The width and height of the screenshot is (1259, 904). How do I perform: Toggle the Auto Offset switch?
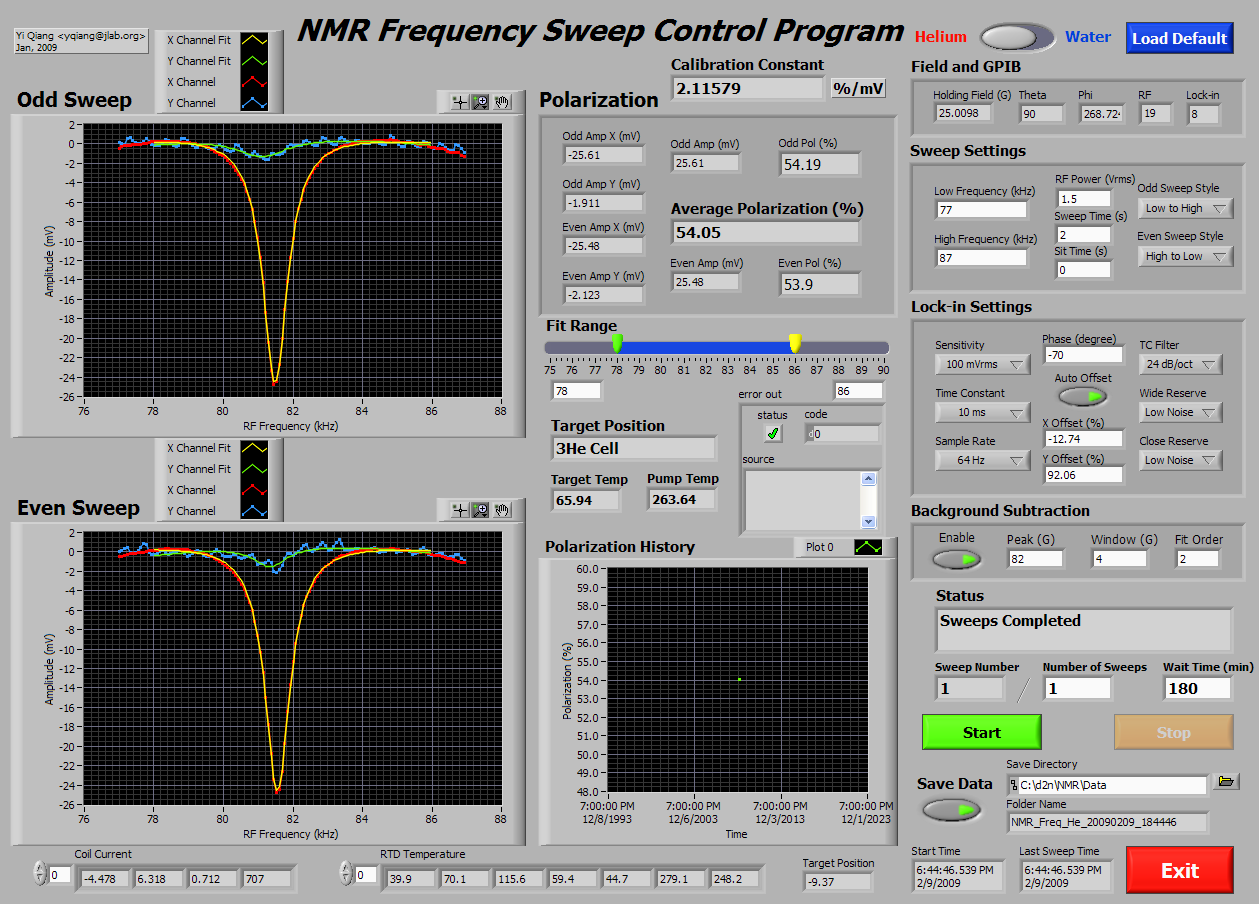(1083, 396)
